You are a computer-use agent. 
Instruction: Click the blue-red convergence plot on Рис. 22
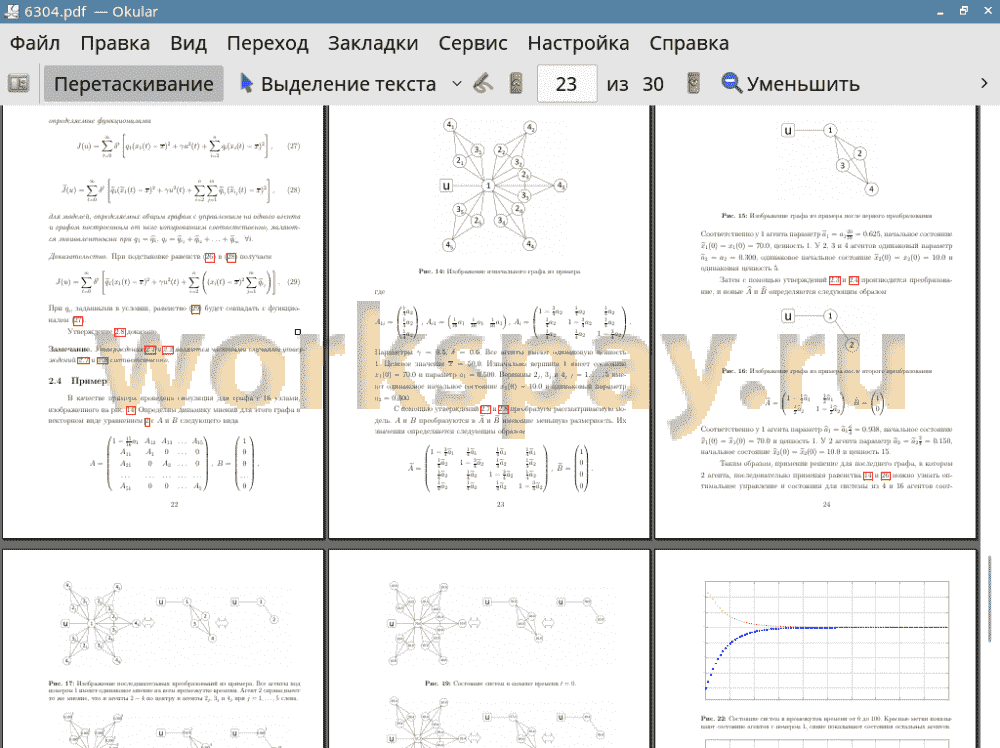click(x=827, y=640)
